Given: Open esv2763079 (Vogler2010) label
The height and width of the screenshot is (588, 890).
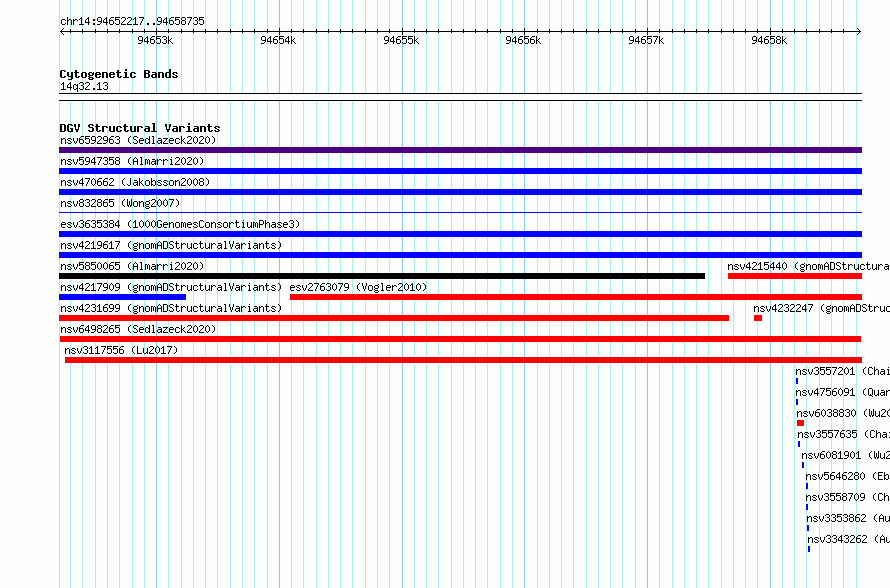Looking at the screenshot, I should 358,287.
